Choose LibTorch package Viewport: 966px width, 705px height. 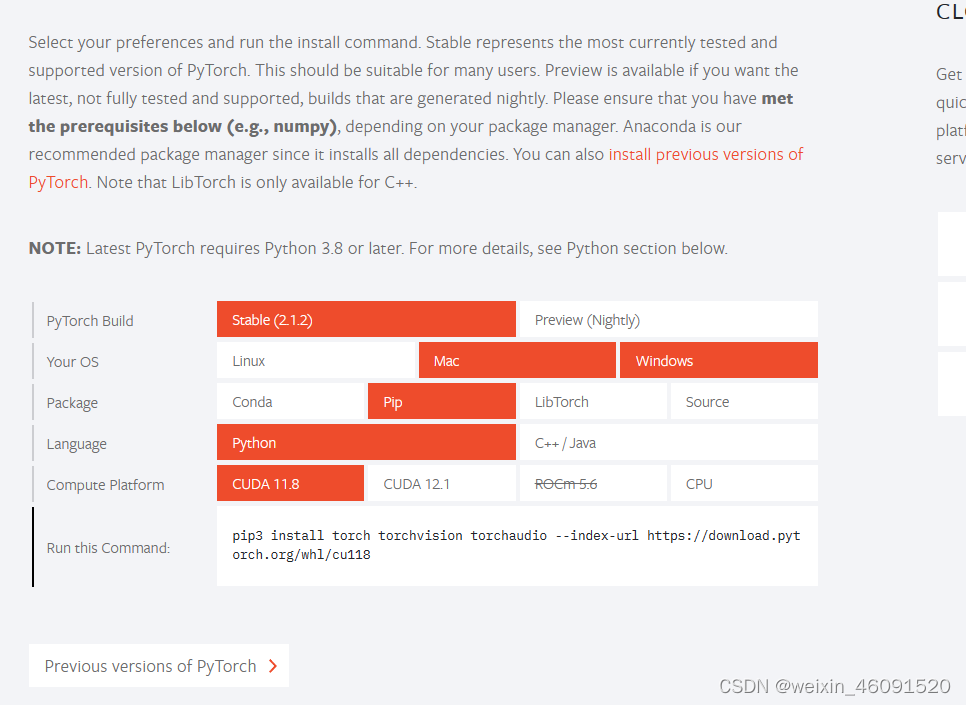pyautogui.click(x=593, y=402)
